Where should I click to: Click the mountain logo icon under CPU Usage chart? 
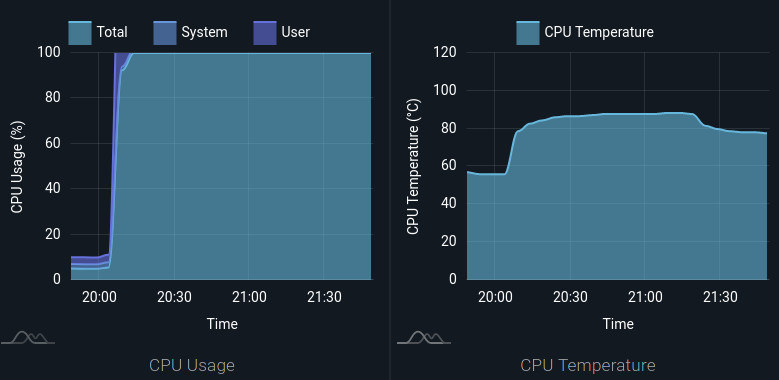click(28, 337)
